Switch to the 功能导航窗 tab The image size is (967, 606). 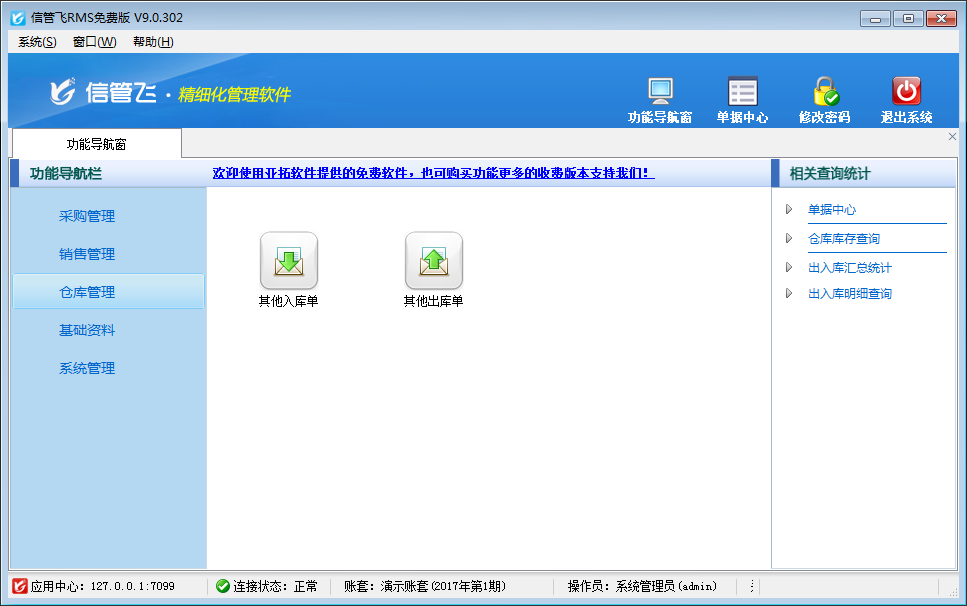pos(96,144)
